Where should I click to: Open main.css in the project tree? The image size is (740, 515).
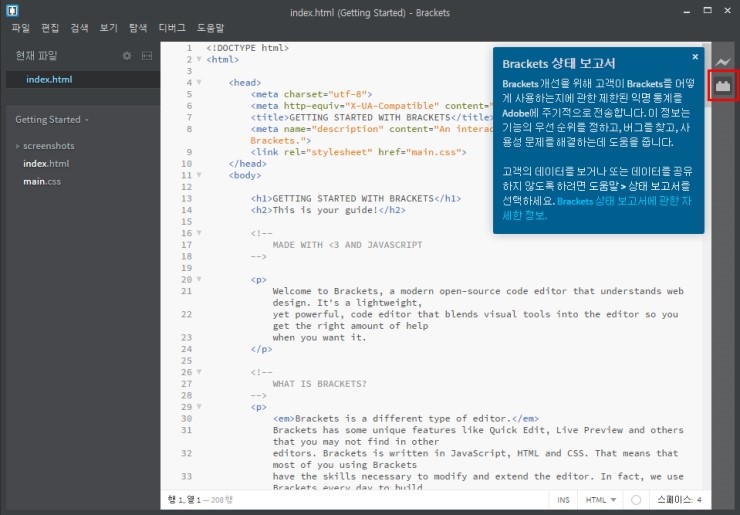point(42,182)
